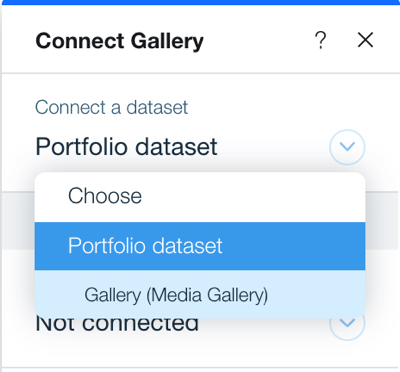Click the gray strip right of the dropdown list
Viewport: 400px width, 372px height.
click(383, 221)
